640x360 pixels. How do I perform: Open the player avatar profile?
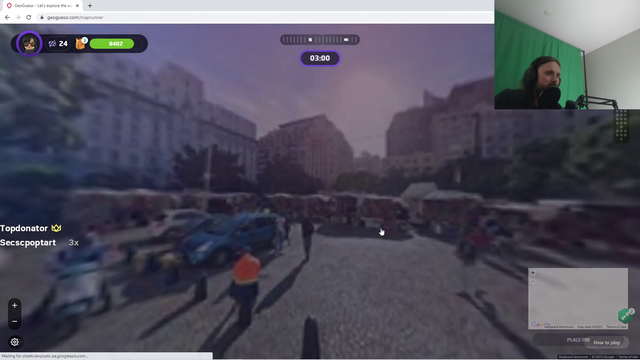pos(29,44)
